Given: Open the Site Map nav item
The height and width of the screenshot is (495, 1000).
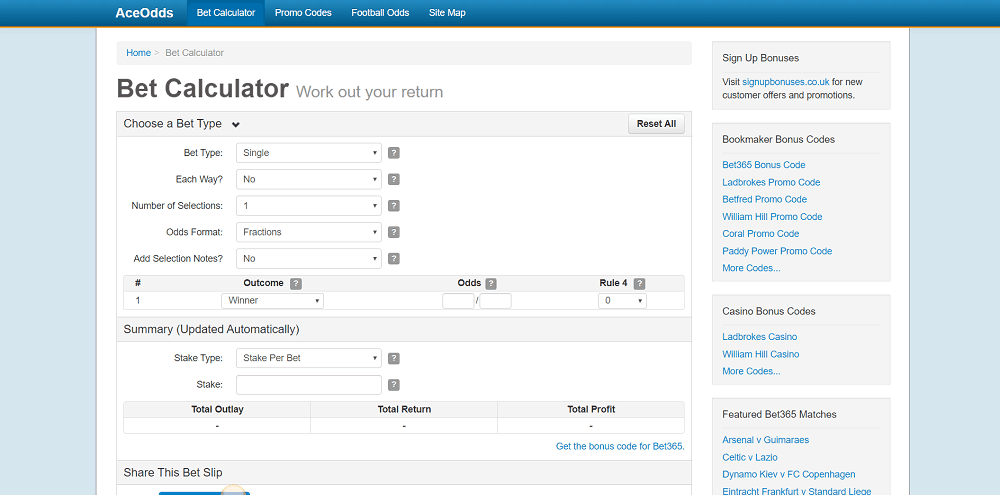Looking at the screenshot, I should (x=447, y=13).
